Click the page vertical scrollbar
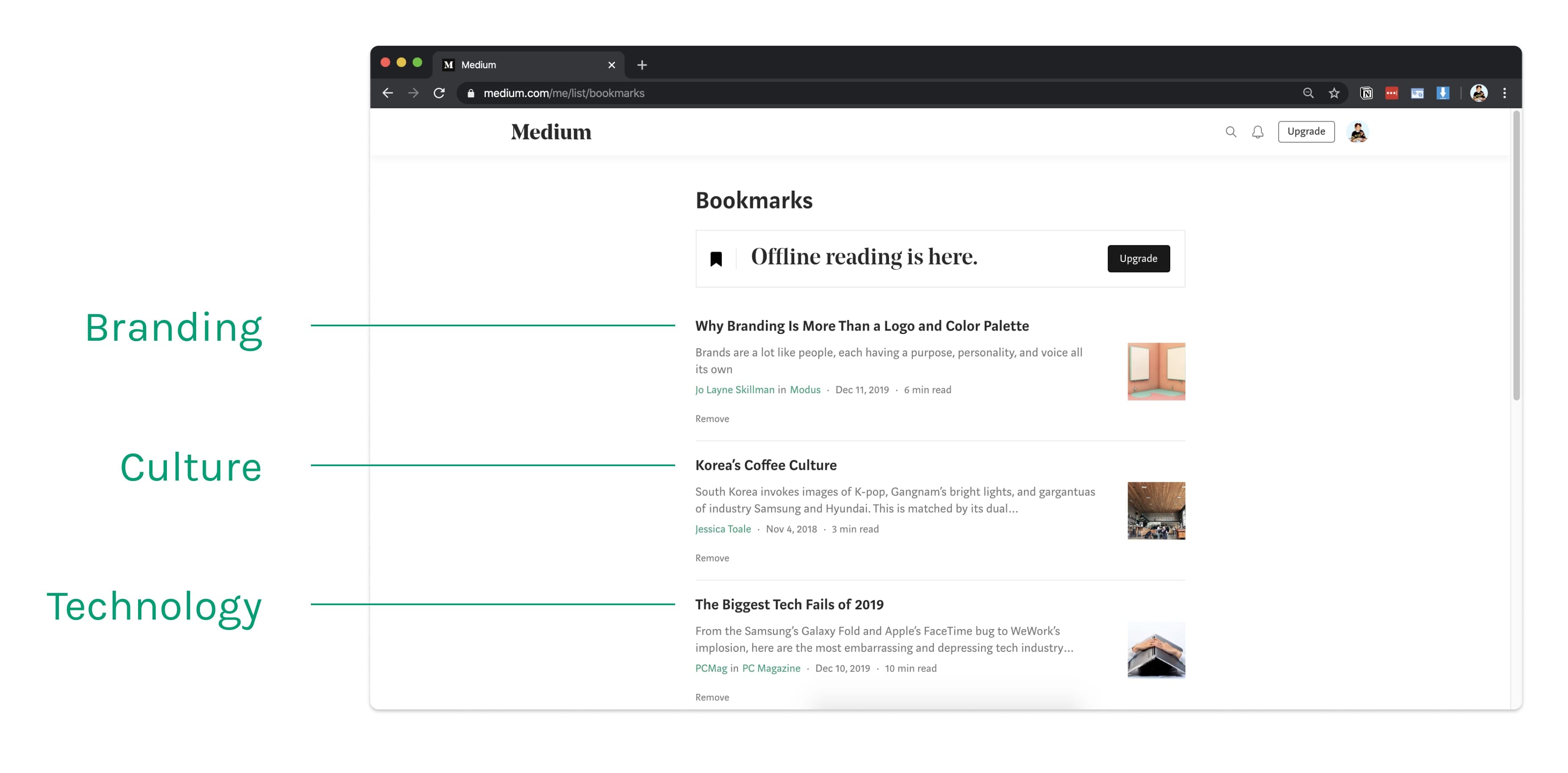This screenshot has width=1568, height=773. pyautogui.click(x=1516, y=256)
